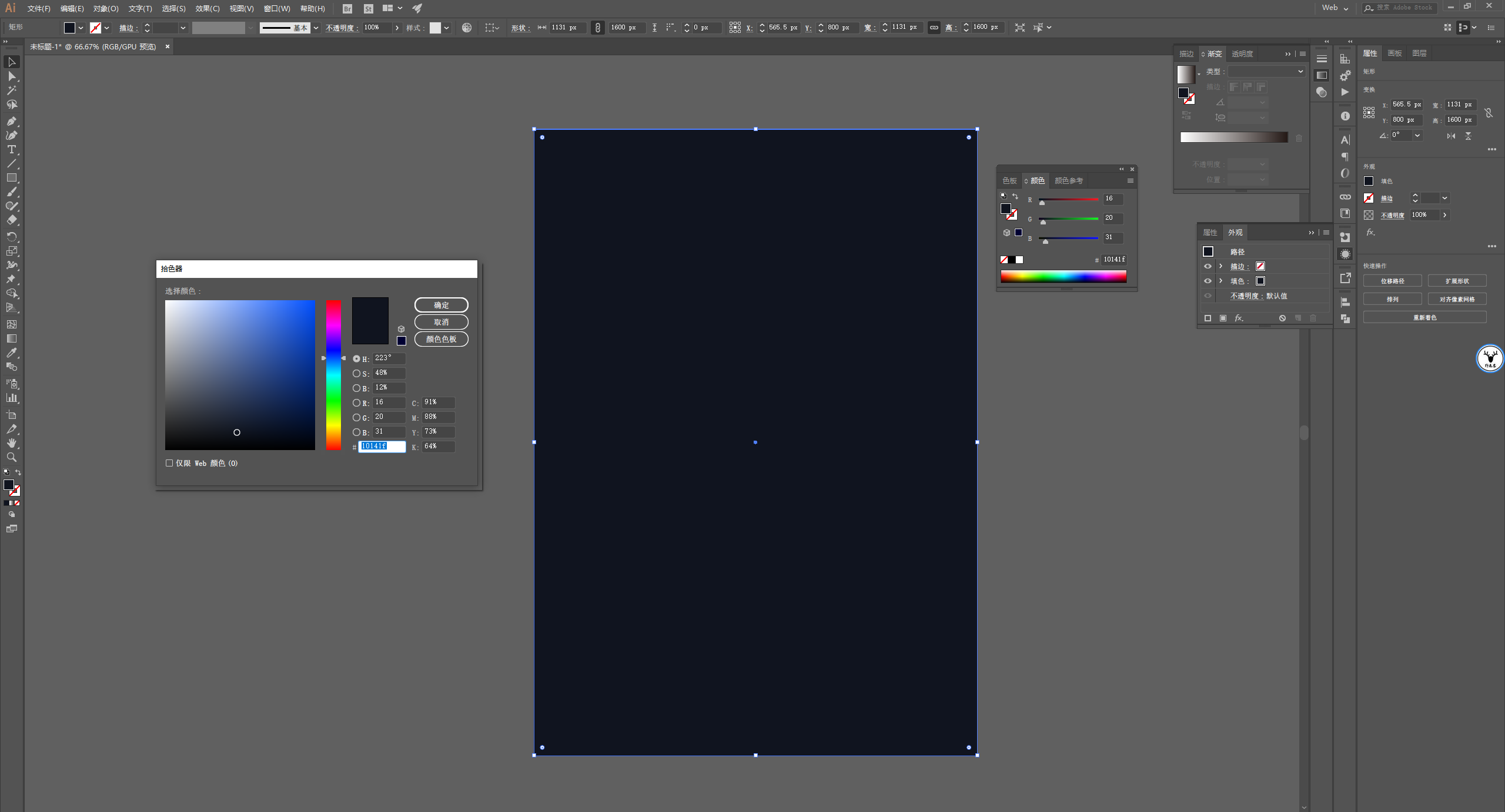Viewport: 1505px width, 812px height.
Task: Select the S saturation radio button
Action: (356, 374)
